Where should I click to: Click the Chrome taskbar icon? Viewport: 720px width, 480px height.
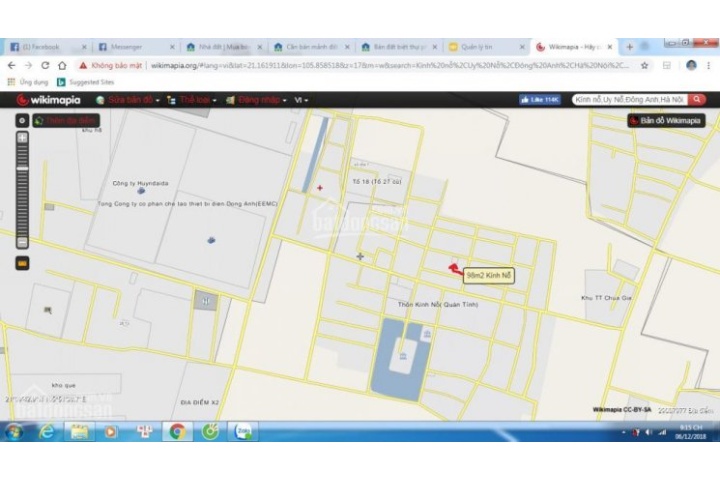[x=177, y=432]
